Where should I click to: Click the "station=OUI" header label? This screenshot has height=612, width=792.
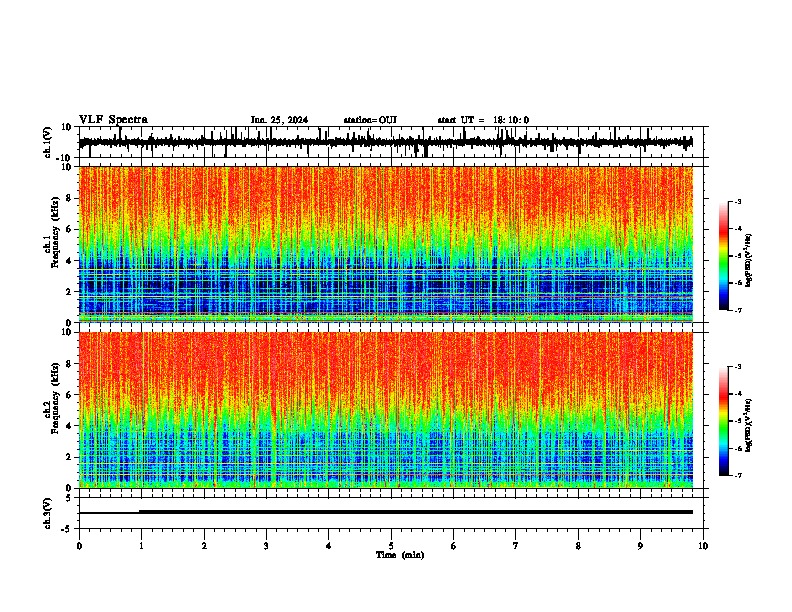[370, 120]
